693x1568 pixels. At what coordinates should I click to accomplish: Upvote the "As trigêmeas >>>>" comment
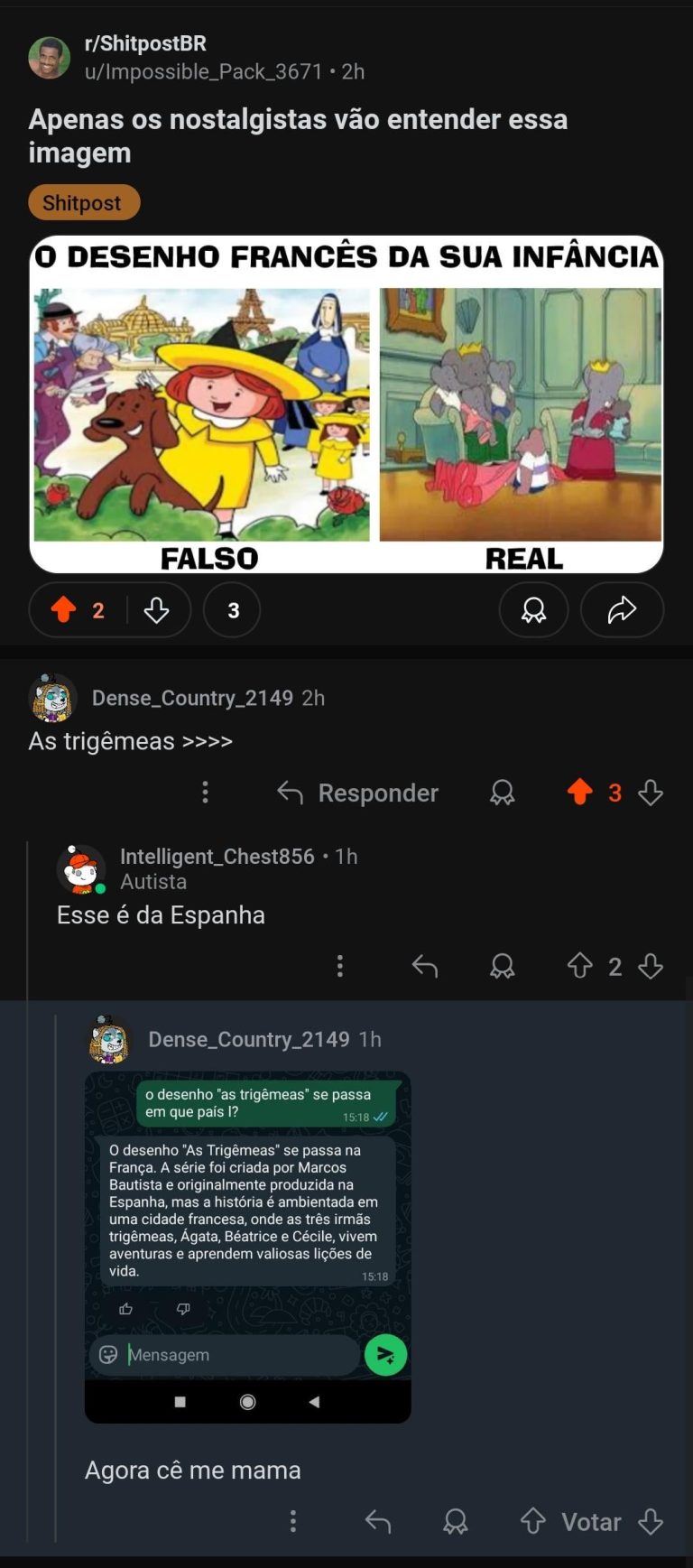580,793
